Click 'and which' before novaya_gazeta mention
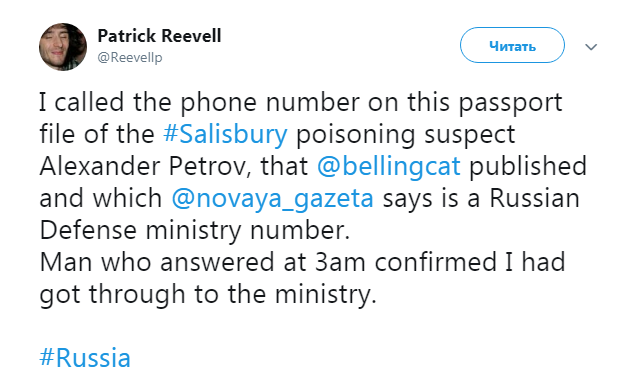This screenshot has height=374, width=632. pos(101,199)
